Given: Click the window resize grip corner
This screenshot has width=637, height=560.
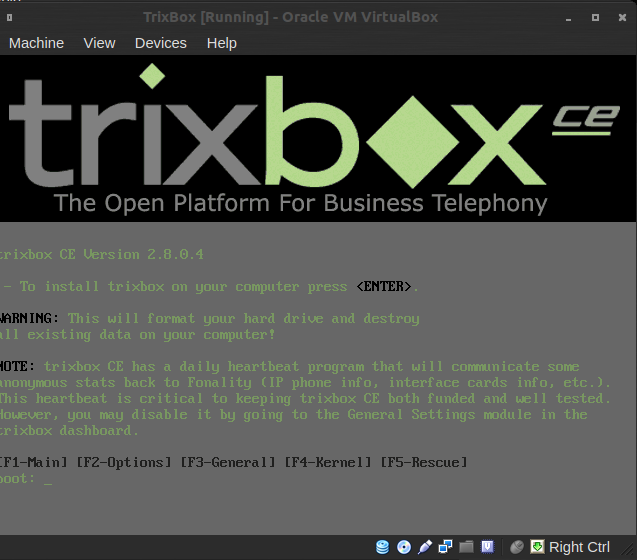Looking at the screenshot, I should tap(628, 551).
